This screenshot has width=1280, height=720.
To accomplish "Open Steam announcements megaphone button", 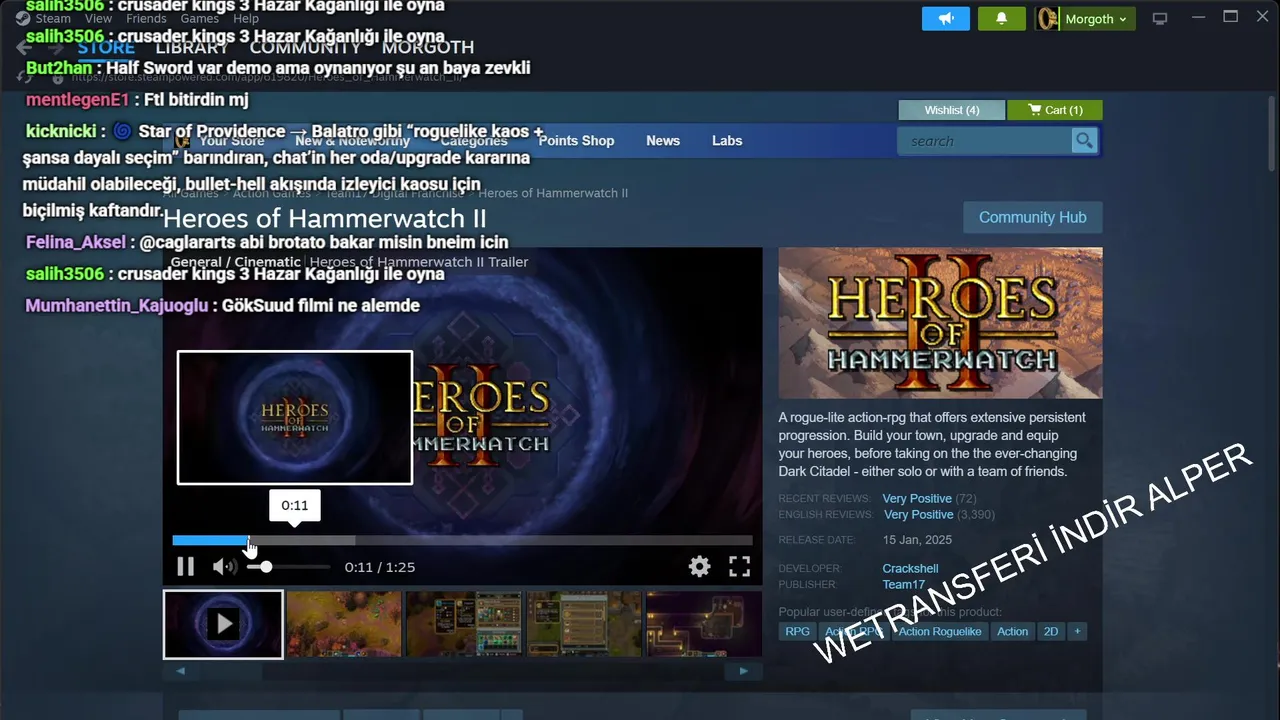I will coord(945,19).
